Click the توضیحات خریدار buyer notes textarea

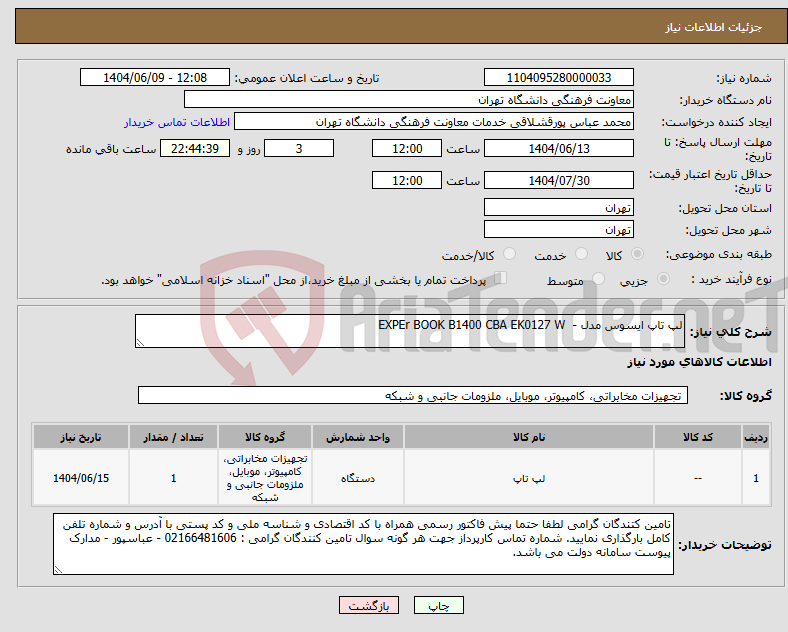pos(363,544)
